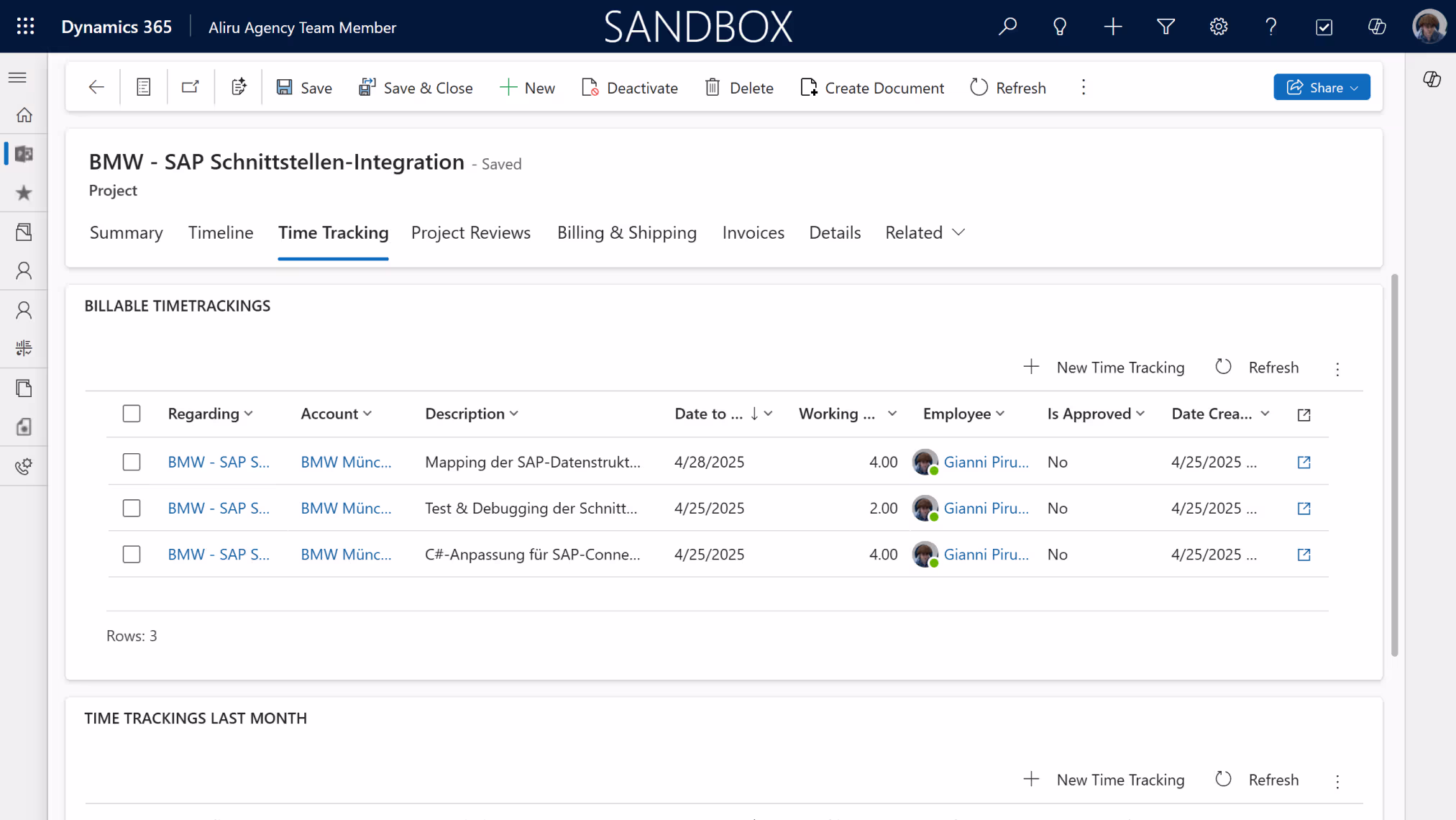The width and height of the screenshot is (1456, 820).
Task: Expand the Is Approved column dropdown
Action: tap(1140, 414)
